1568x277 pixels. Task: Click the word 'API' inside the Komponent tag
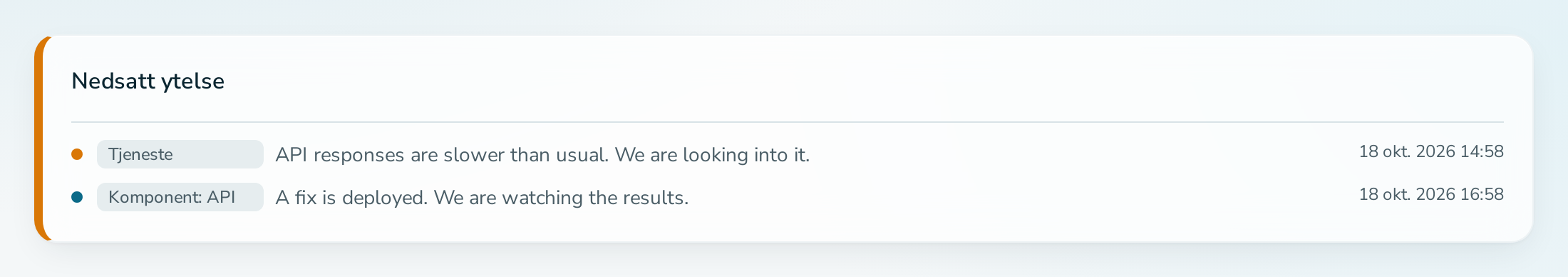[x=221, y=197]
